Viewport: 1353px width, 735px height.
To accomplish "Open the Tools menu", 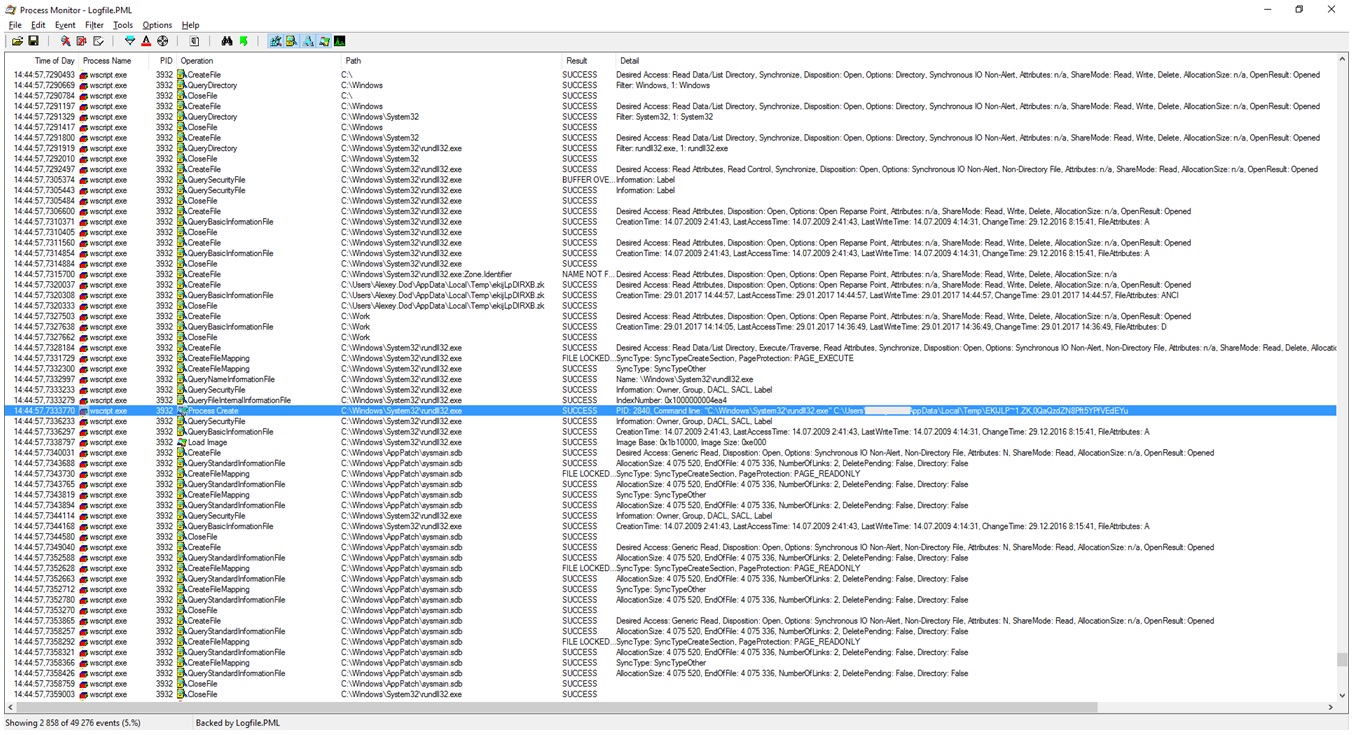I will 122,25.
